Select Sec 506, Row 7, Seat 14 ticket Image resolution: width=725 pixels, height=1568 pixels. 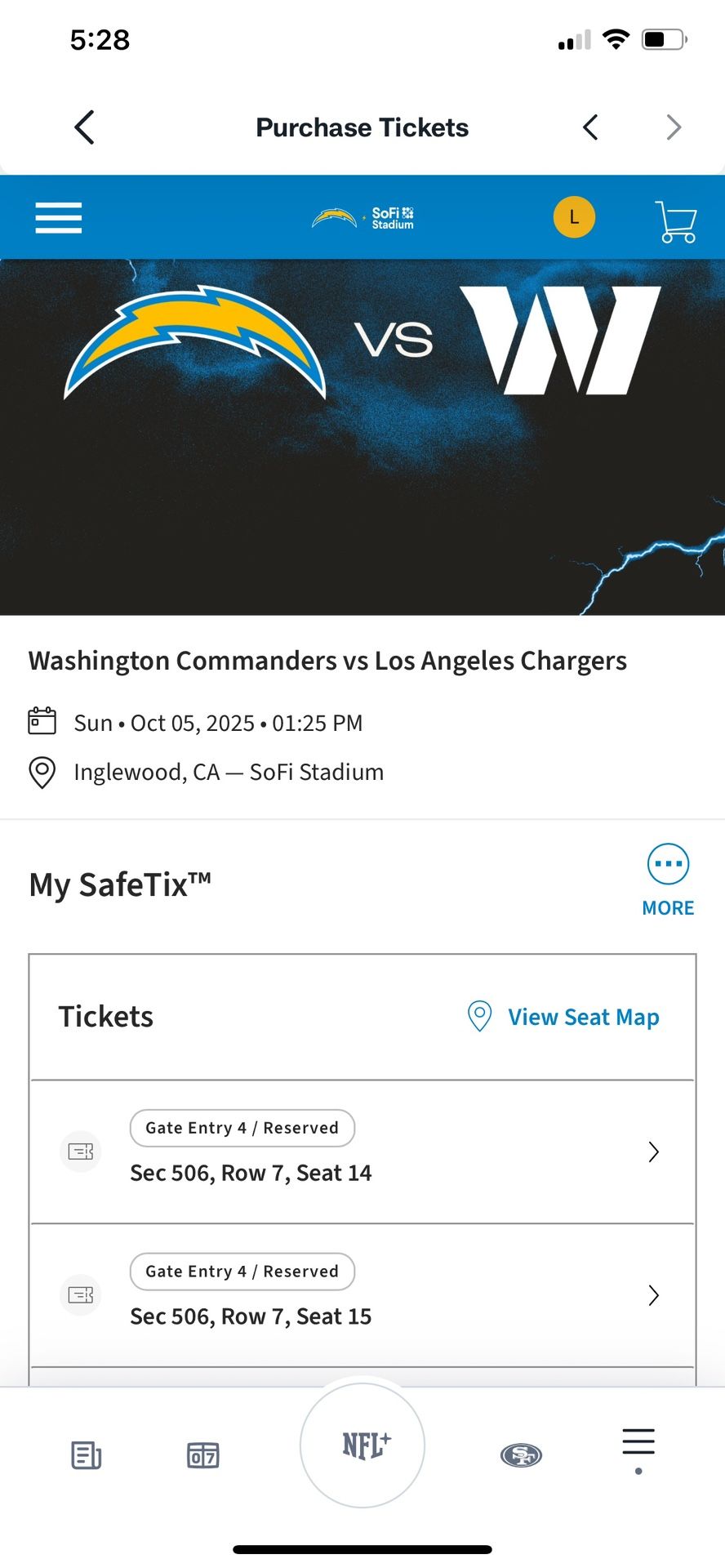(251, 1173)
